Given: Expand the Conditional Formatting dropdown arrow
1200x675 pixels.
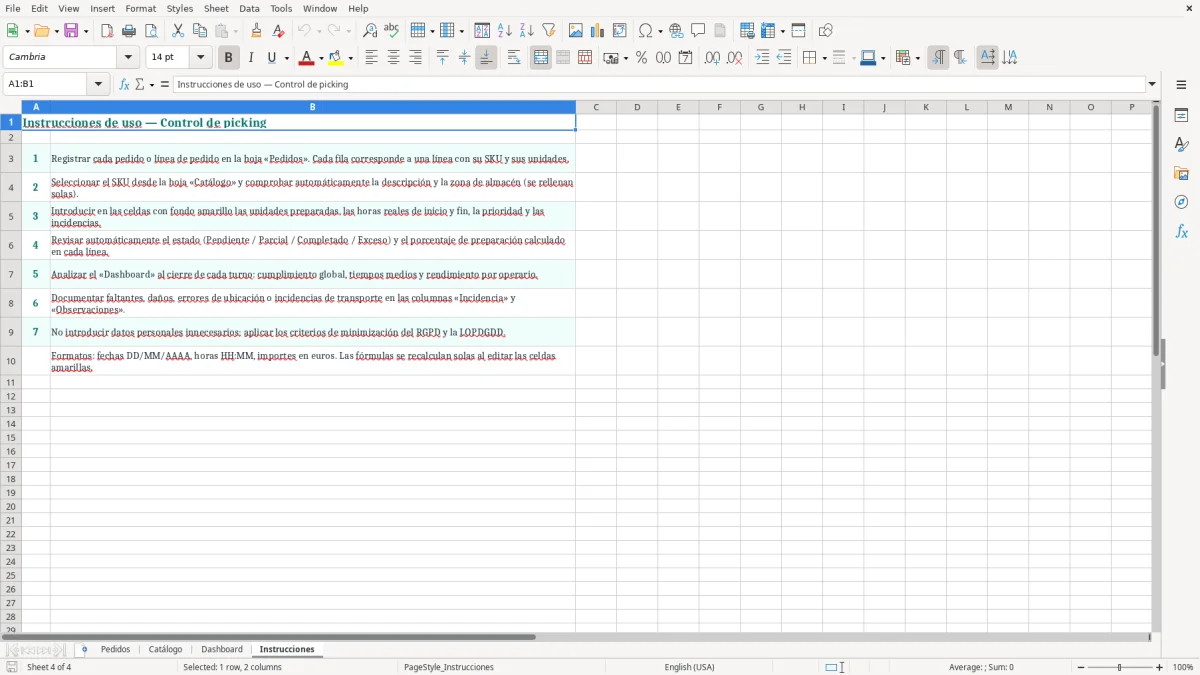Looking at the screenshot, I should (917, 58).
